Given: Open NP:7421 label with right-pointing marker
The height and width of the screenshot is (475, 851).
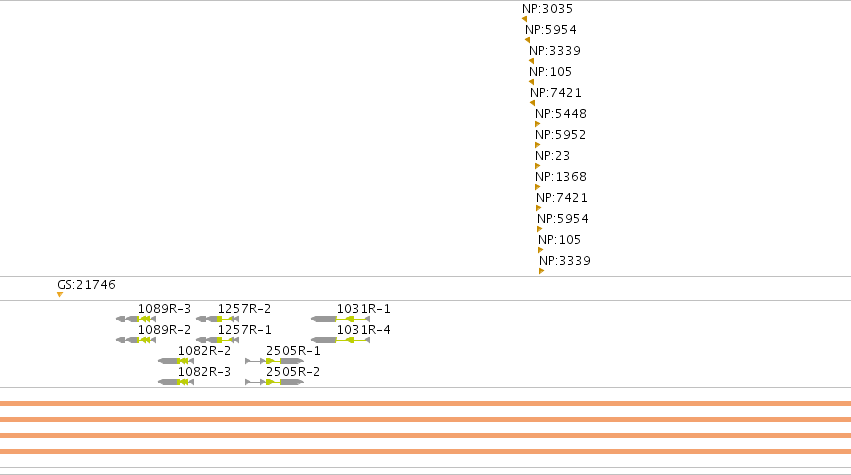Looking at the screenshot, I should (562, 198).
